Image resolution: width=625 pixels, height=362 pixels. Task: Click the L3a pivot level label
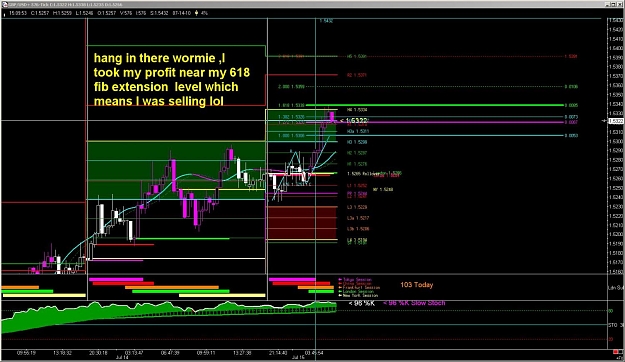tap(358, 218)
